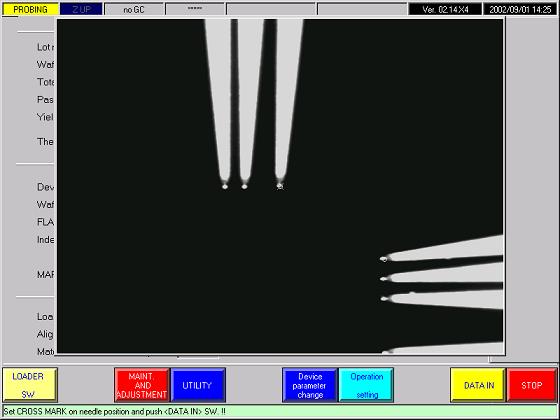Select Device parameter change button

click(310, 385)
